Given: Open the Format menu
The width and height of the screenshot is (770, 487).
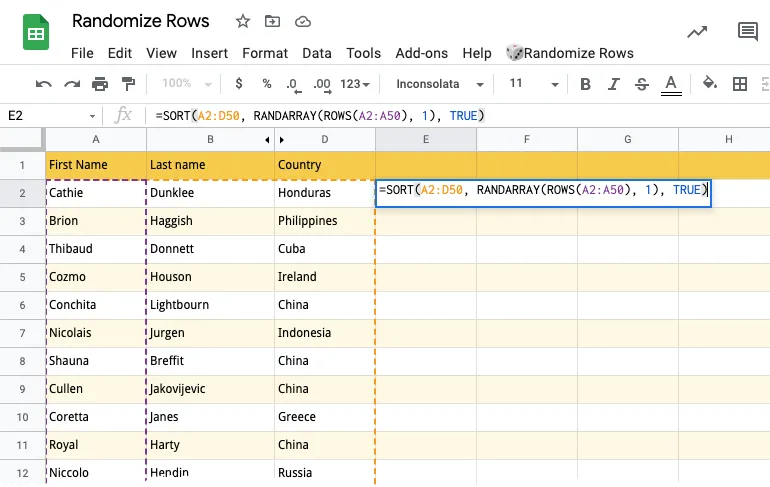Looking at the screenshot, I should (x=264, y=53).
